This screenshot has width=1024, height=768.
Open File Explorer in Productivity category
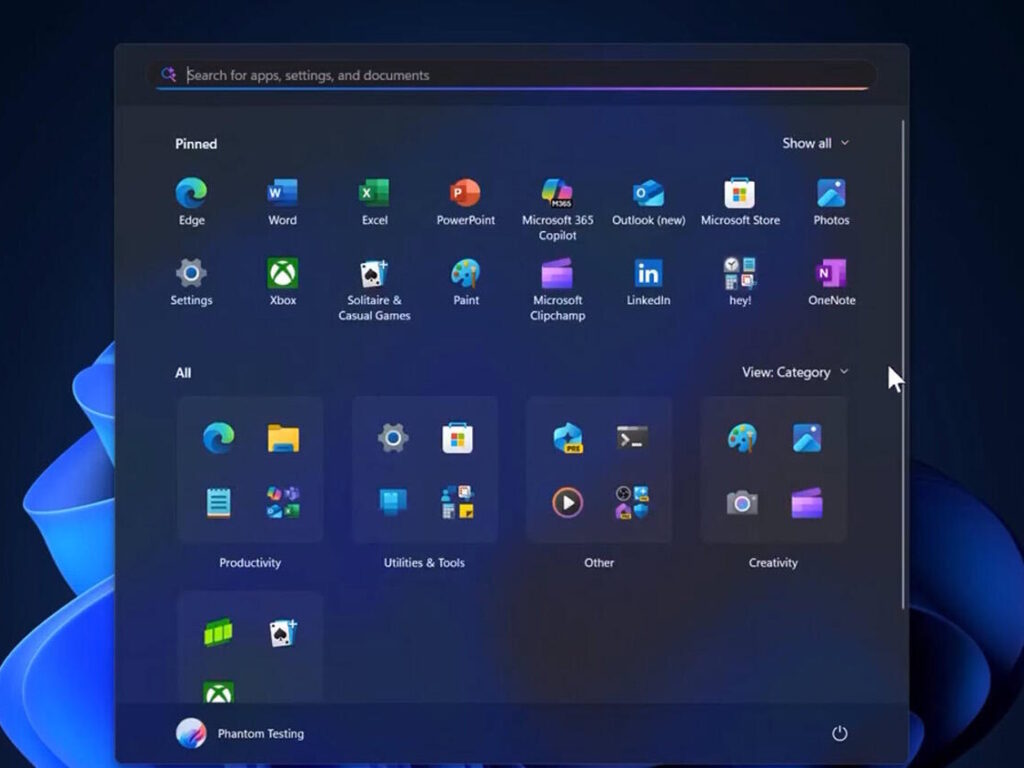point(283,438)
